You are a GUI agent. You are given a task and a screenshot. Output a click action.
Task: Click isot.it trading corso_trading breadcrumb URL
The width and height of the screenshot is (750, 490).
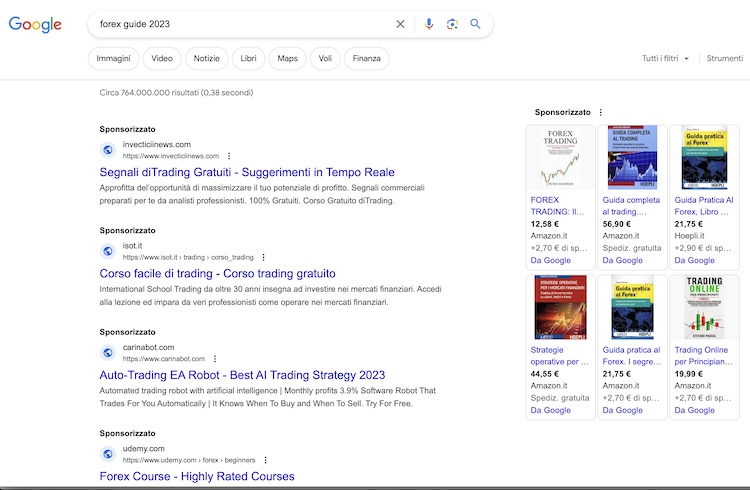[188, 257]
